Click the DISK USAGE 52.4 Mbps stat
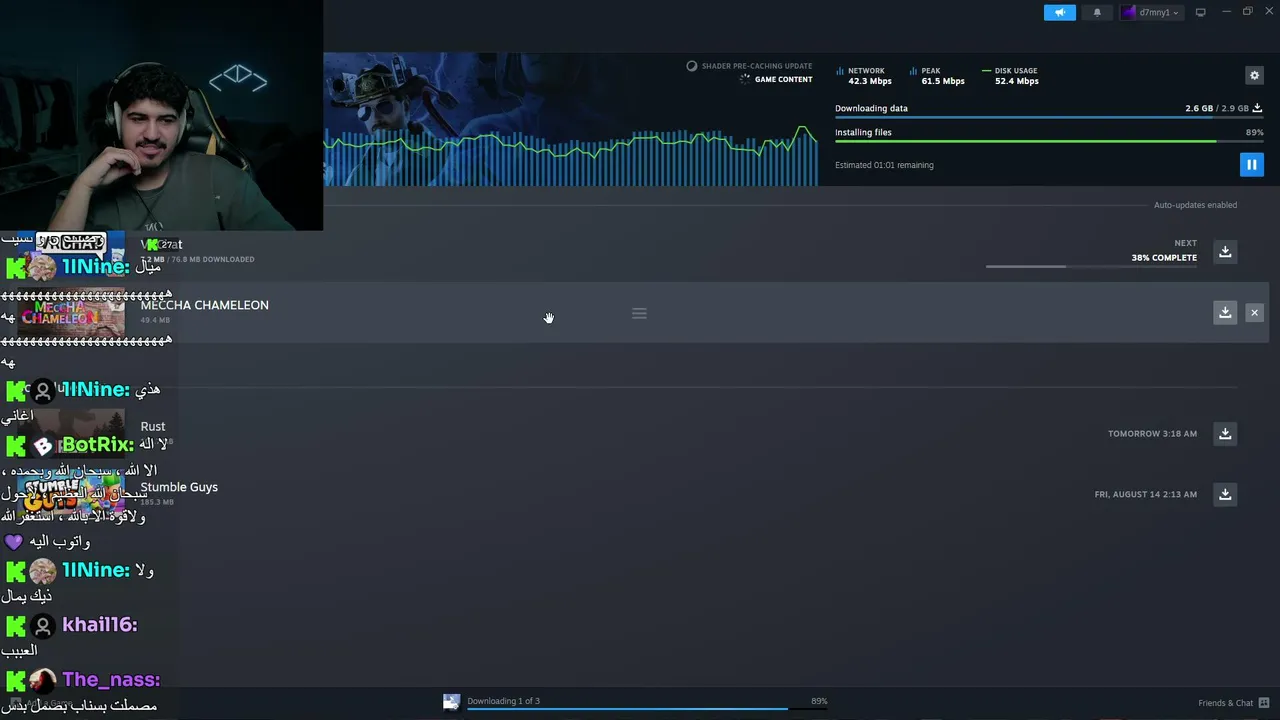Viewport: 1280px width, 720px height. tap(1010, 76)
